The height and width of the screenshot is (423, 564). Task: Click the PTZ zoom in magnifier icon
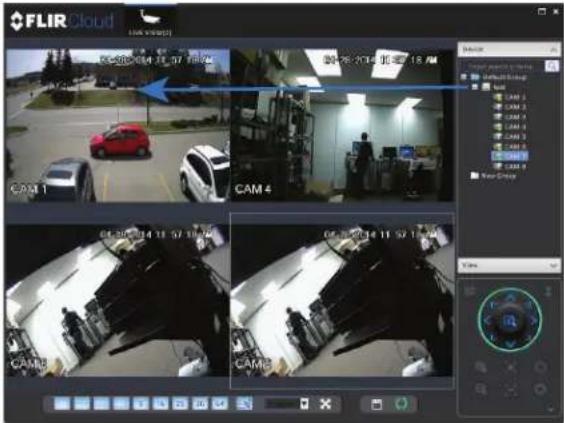481,367
